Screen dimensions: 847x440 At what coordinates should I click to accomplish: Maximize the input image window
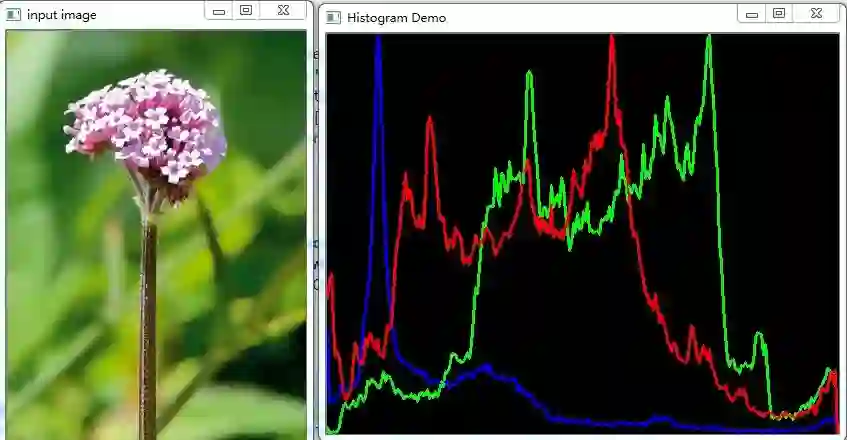point(246,11)
